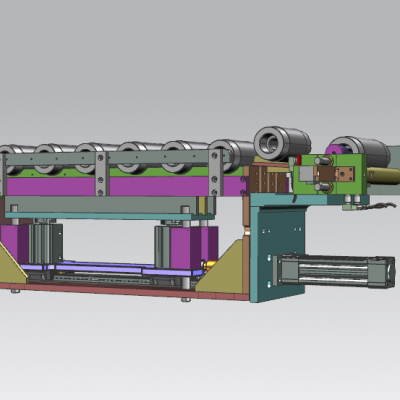Click the copper block stack beside rail
Image resolution: width=400 pixels, height=400 pixels.
tap(269, 180)
